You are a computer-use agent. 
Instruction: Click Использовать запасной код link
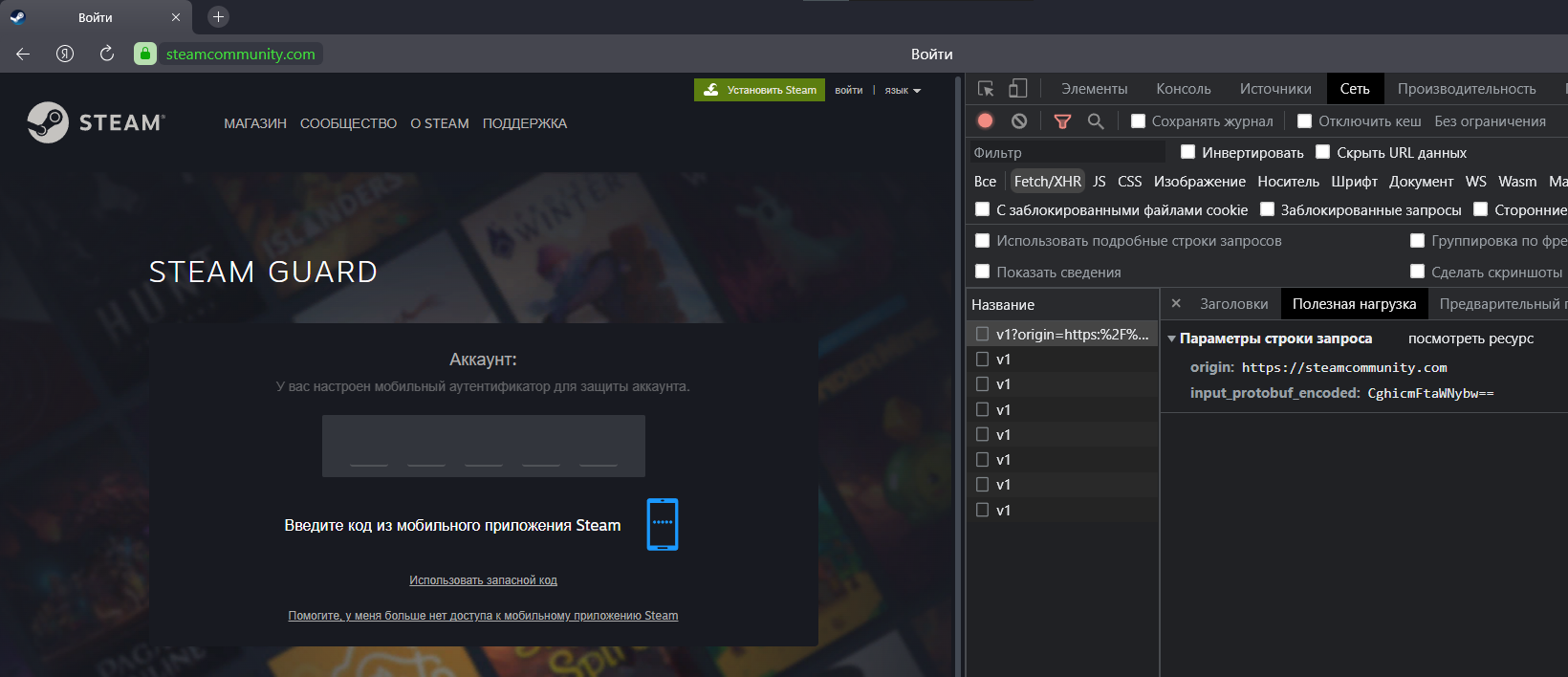point(483,580)
